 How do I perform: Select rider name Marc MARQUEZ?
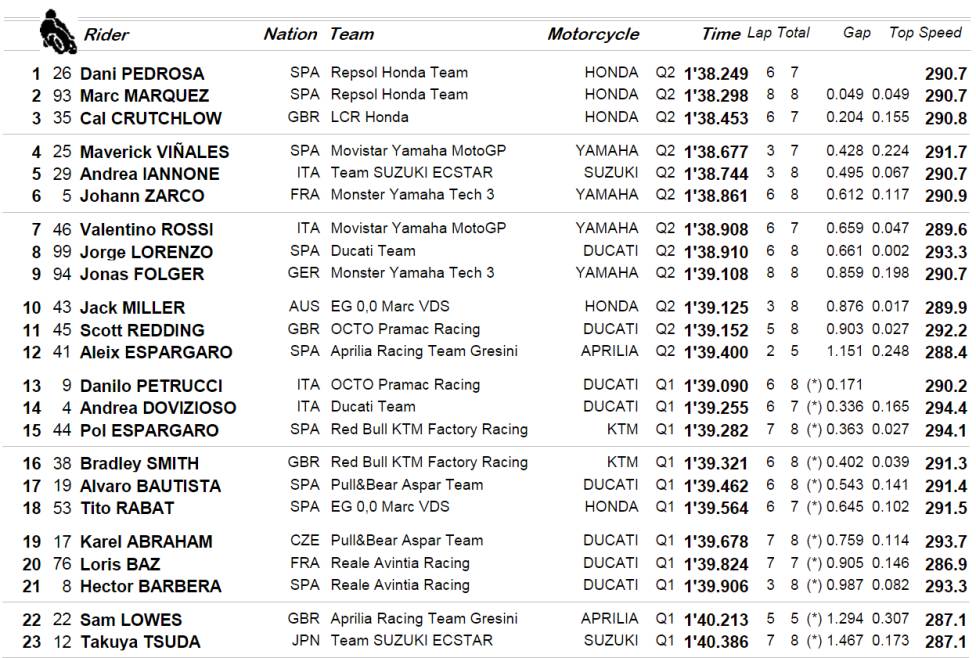[x=144, y=96]
